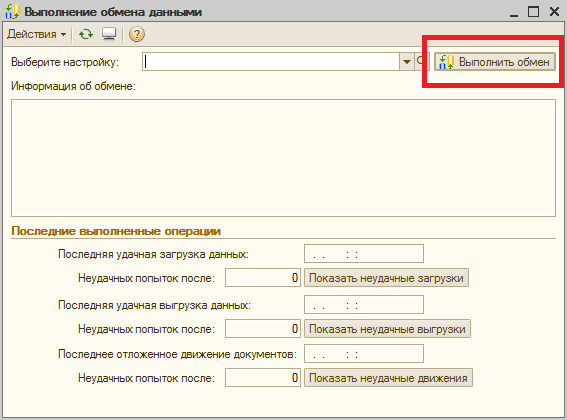Click Показать неудачные выгрузки button
The width and height of the screenshot is (567, 420).
(387, 329)
